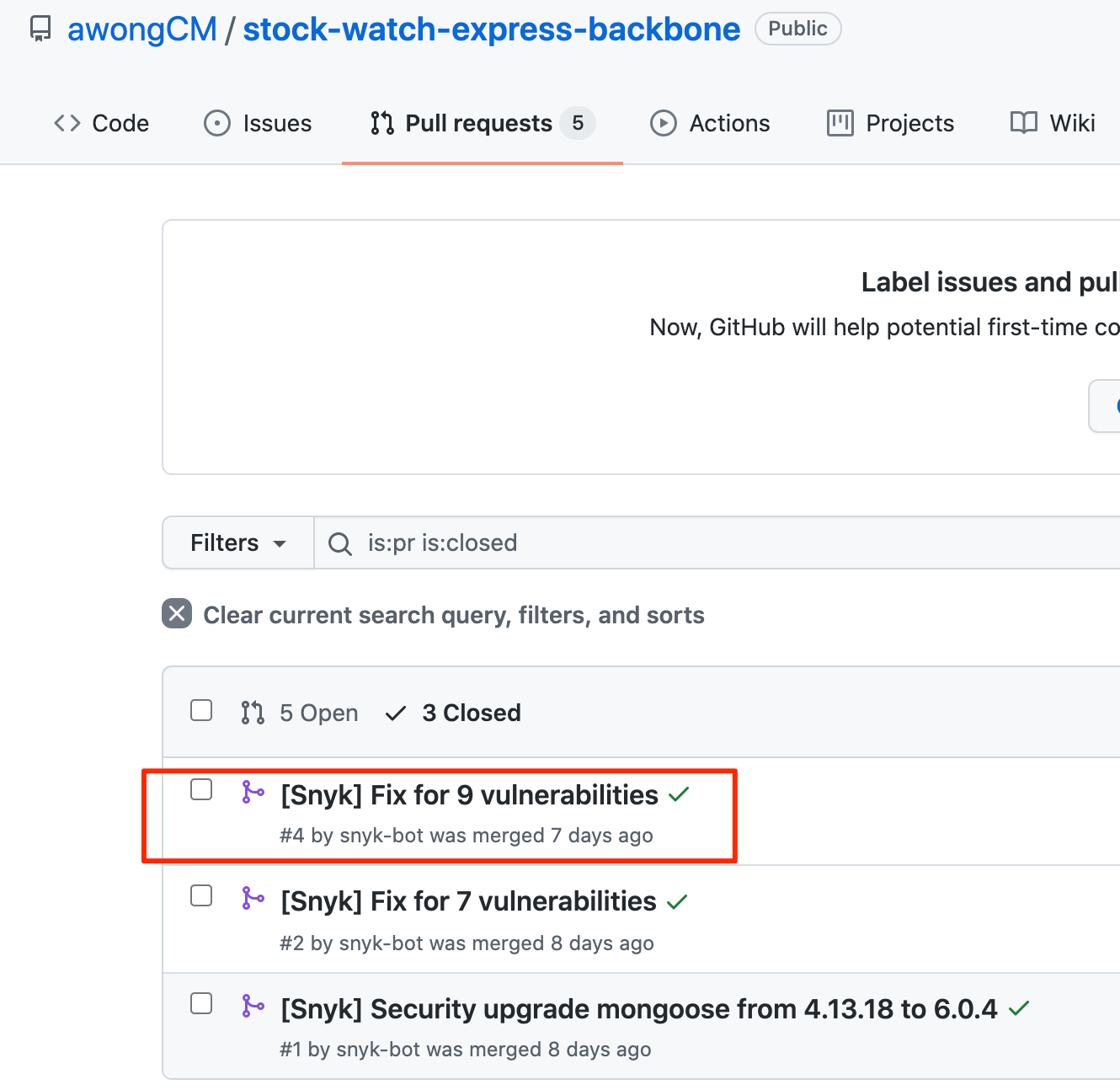Click green check status on mongoose upgrade PR

[1019, 1008]
